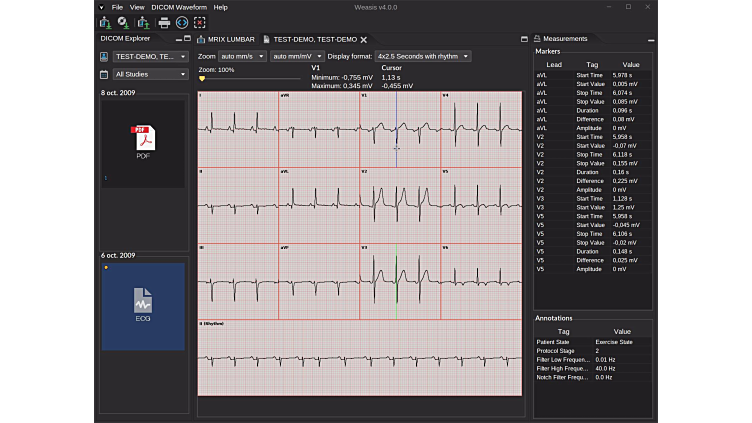Open the auto mm/mV dropdown
Image resolution: width=752 pixels, height=423 pixels.
coord(297,57)
